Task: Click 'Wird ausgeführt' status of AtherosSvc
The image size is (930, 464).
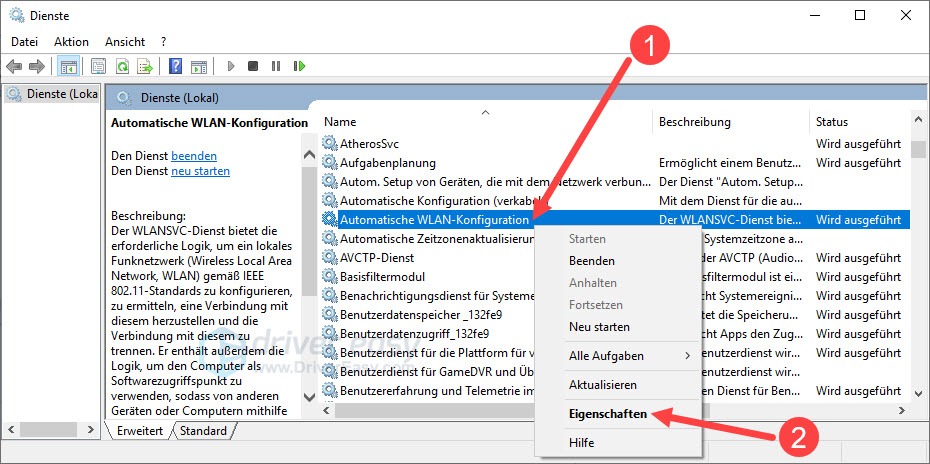Action: pyautogui.click(x=858, y=144)
